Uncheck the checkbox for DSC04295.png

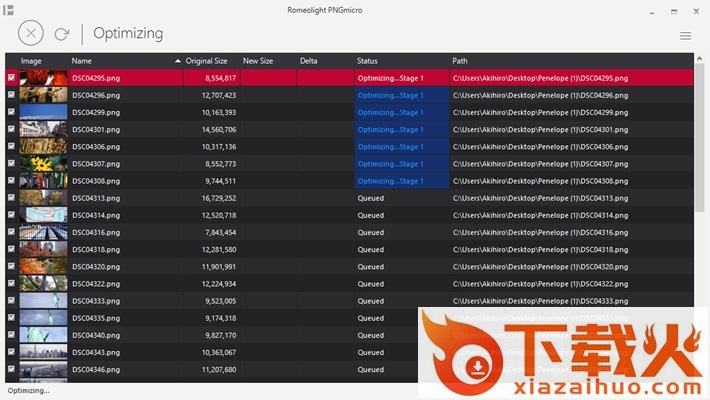coord(12,78)
